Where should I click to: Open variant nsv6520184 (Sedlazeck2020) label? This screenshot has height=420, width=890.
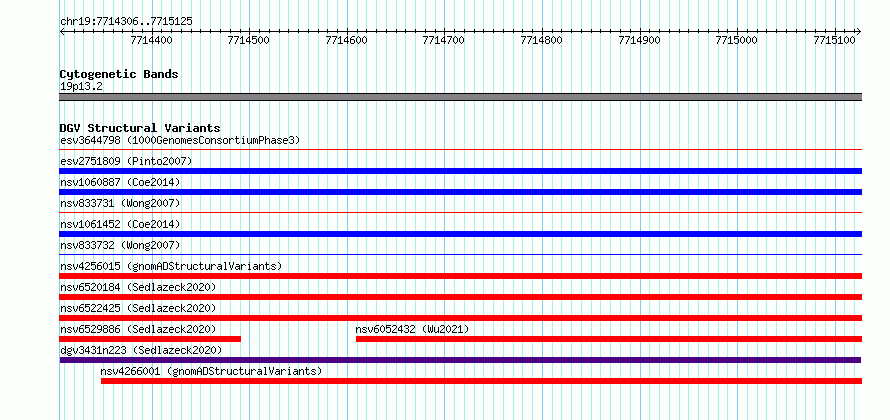click(x=138, y=287)
